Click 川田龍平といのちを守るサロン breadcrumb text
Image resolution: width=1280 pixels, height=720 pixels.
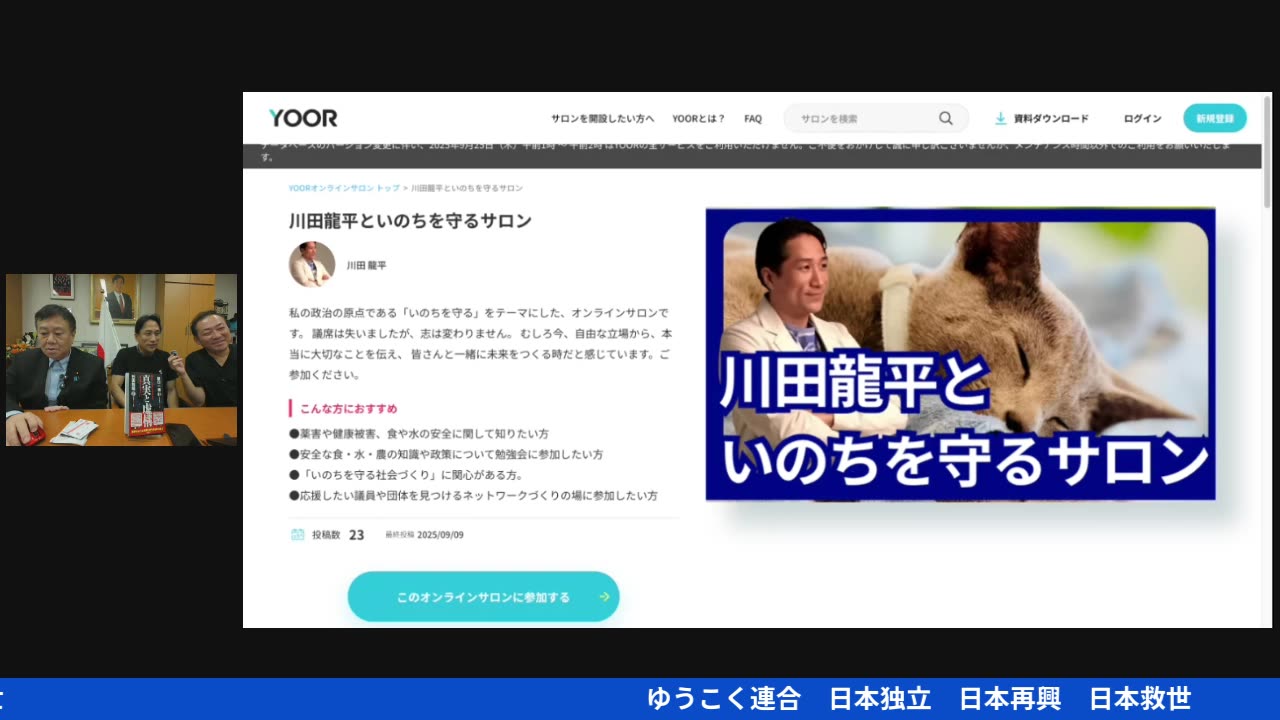click(467, 188)
